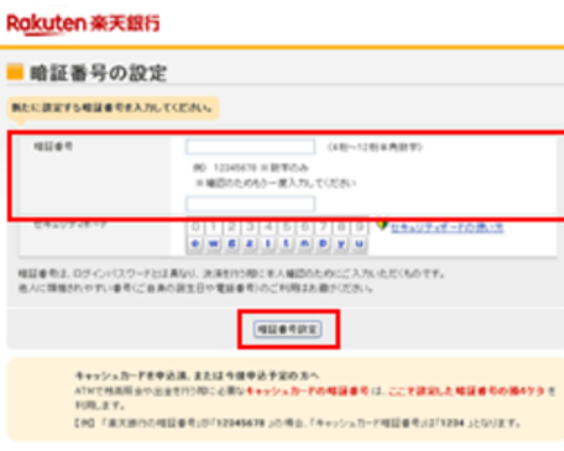Select the number 5 key on security keyboard
The width and height of the screenshot is (564, 451).
(286, 228)
